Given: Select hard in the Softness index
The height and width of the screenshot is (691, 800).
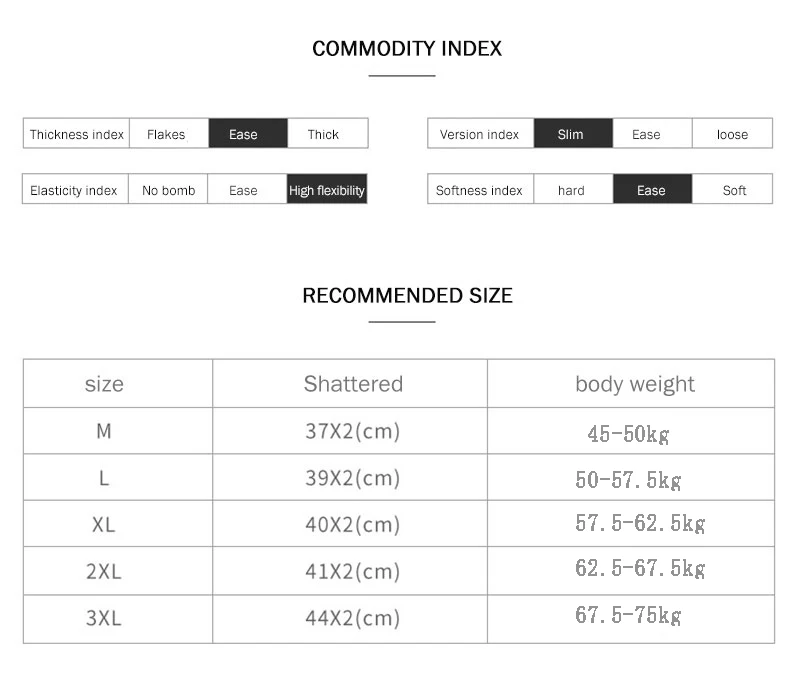Looking at the screenshot, I should coord(571,190).
